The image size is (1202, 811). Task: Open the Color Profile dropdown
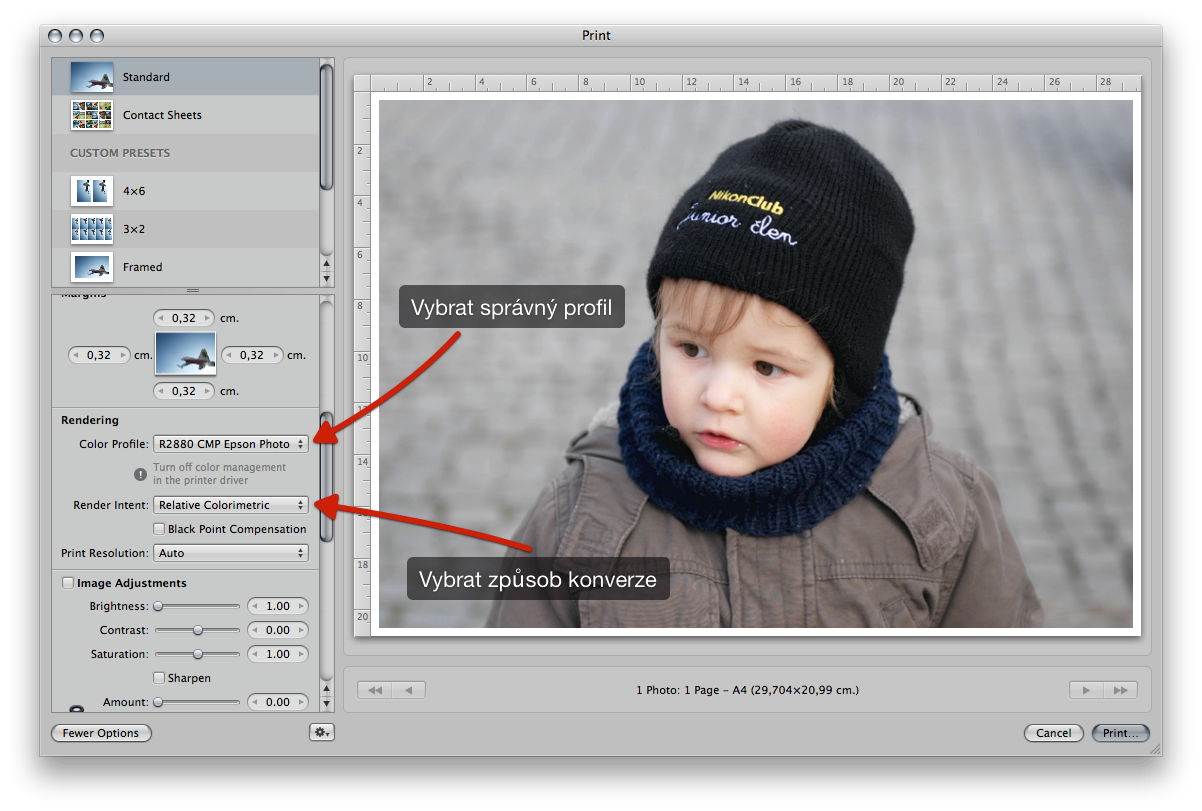(x=230, y=444)
